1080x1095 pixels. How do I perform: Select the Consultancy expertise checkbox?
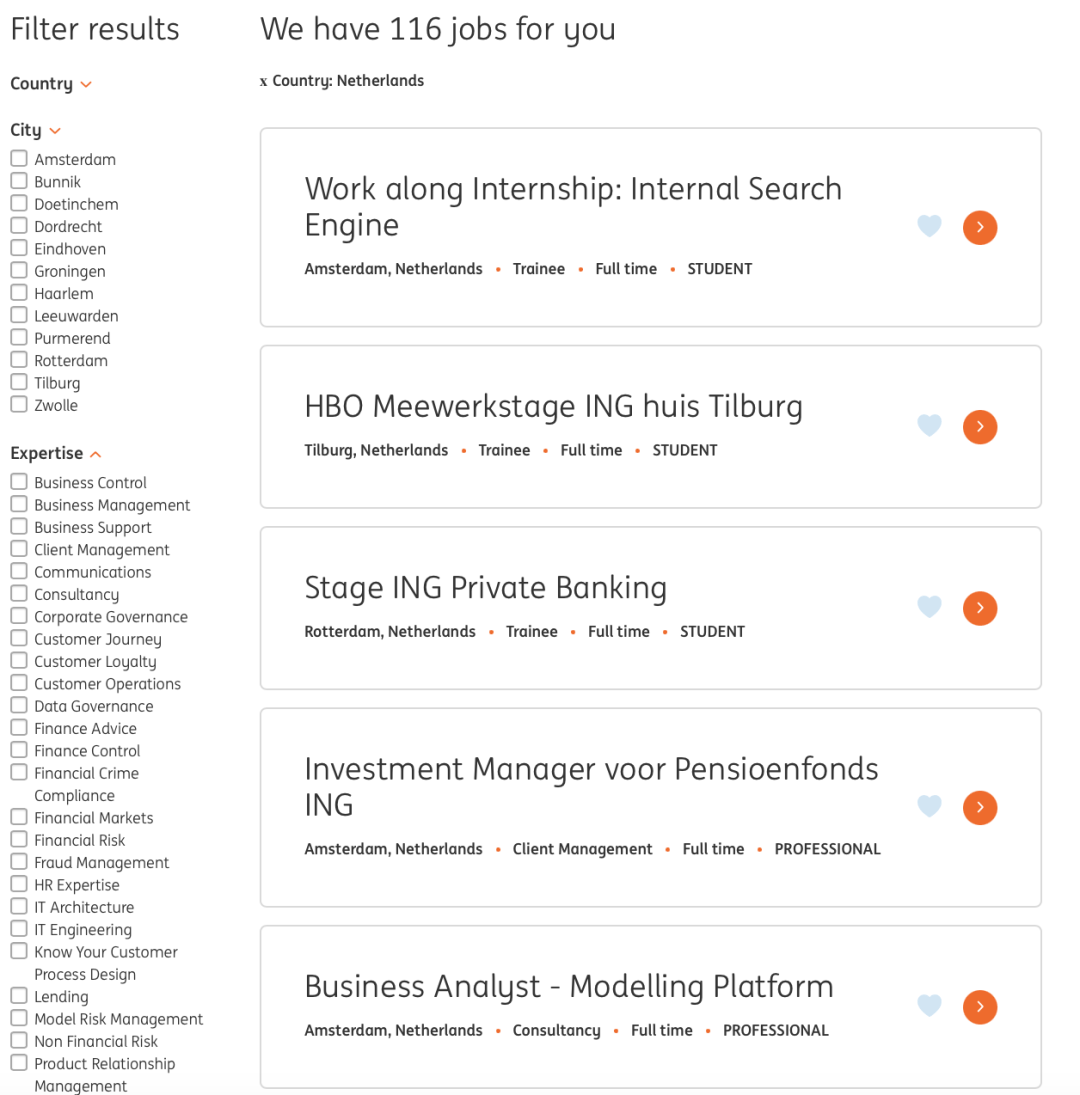click(19, 594)
